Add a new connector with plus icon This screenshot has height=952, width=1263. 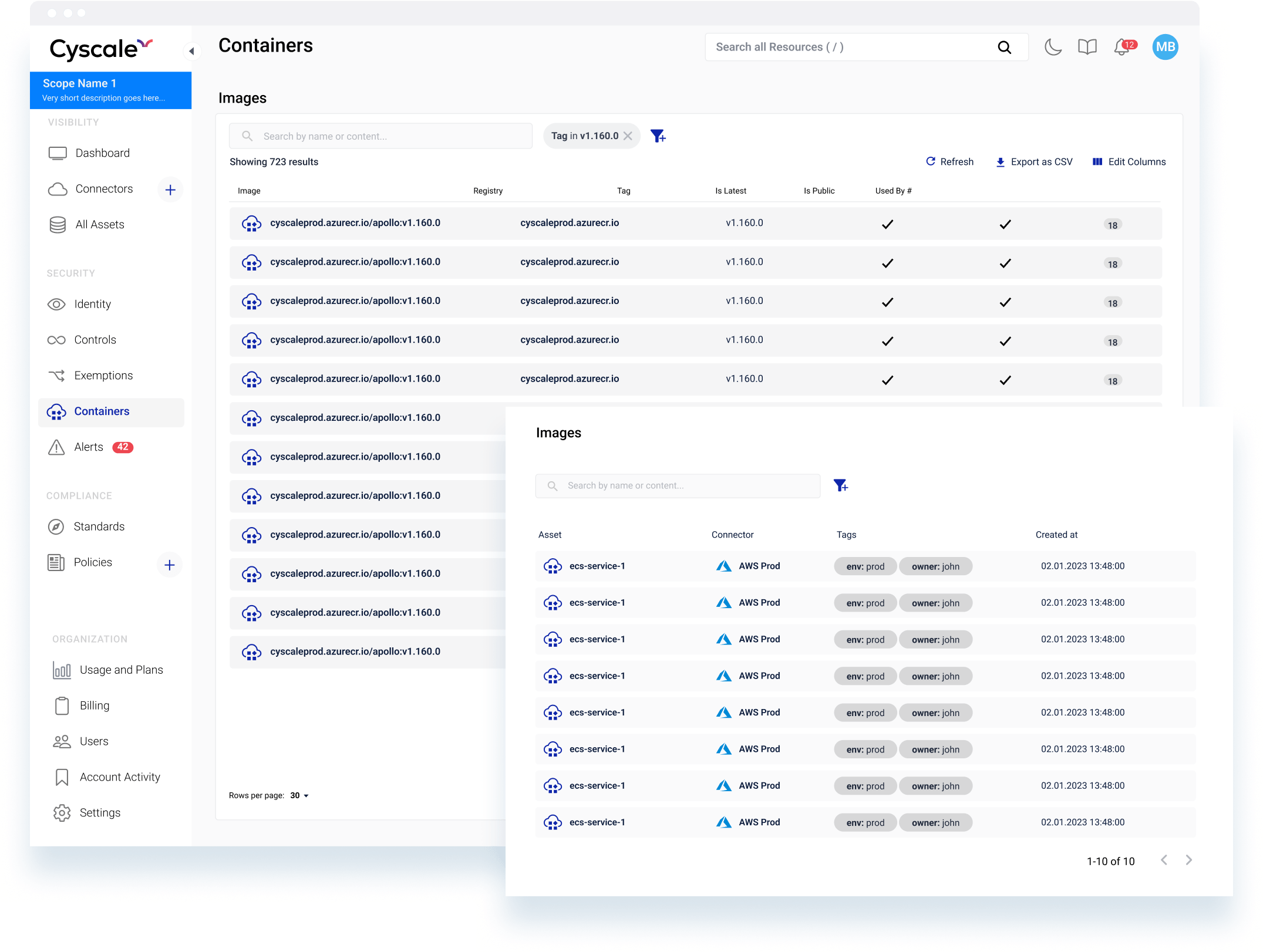170,190
